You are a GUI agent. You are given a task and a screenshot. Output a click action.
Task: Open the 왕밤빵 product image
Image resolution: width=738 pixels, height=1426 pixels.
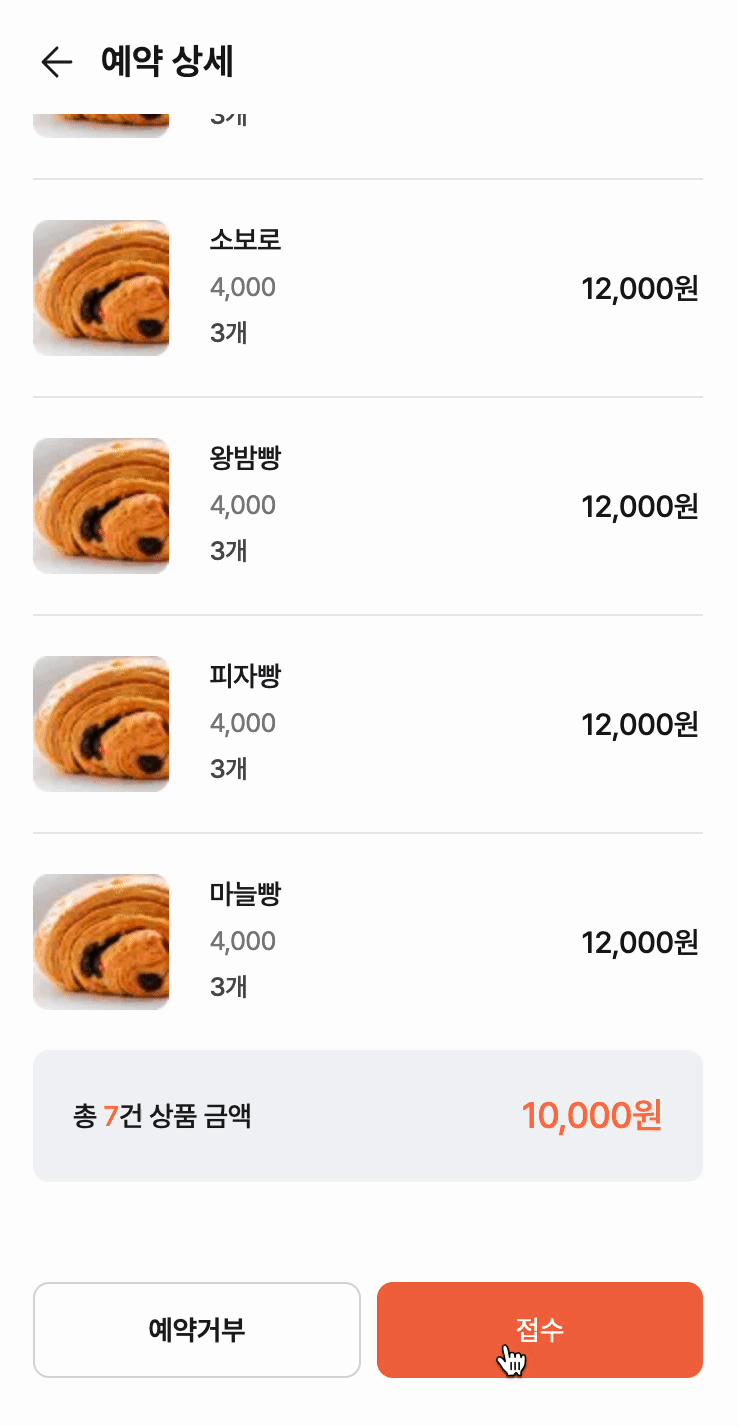click(x=101, y=506)
